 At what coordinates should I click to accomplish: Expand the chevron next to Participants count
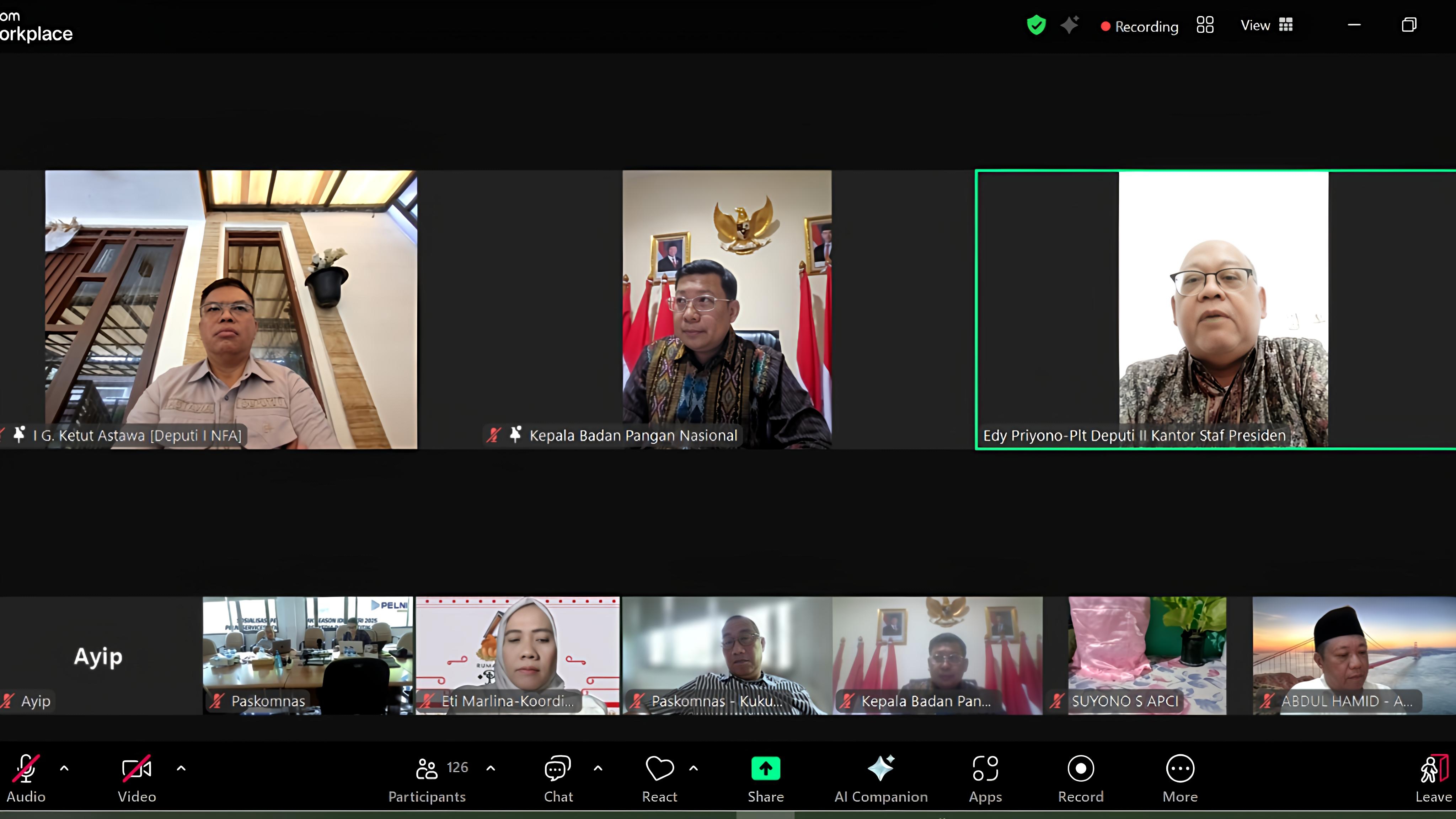pyautogui.click(x=491, y=768)
